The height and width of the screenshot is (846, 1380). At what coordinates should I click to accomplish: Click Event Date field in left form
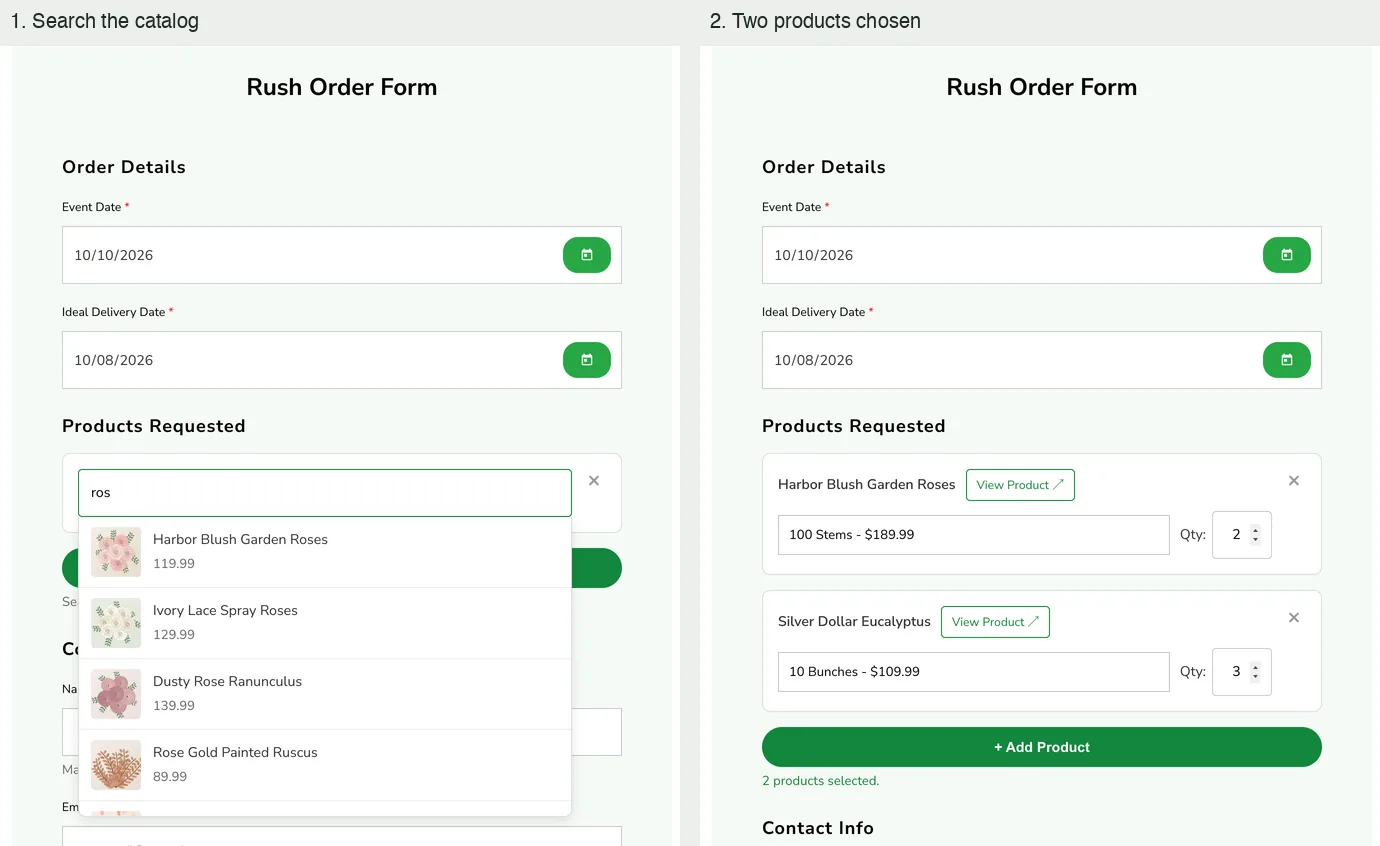tap(342, 255)
